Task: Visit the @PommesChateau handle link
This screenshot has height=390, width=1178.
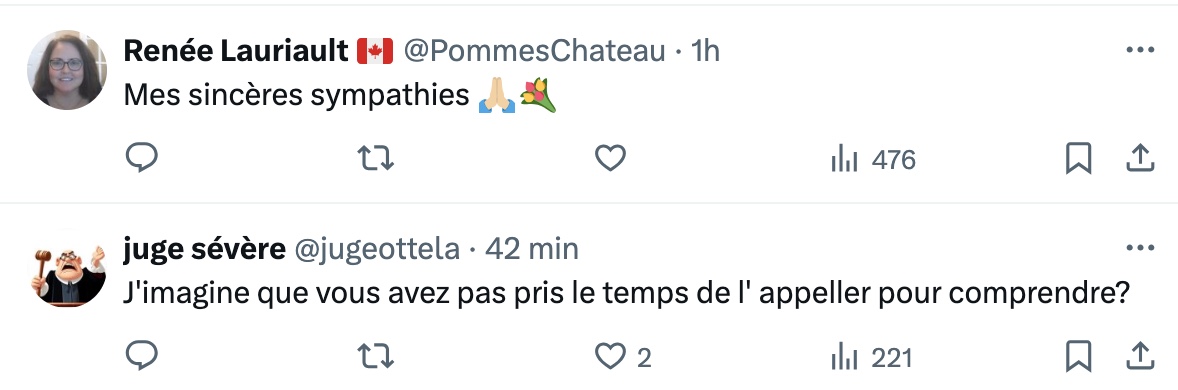Action: [x=535, y=51]
